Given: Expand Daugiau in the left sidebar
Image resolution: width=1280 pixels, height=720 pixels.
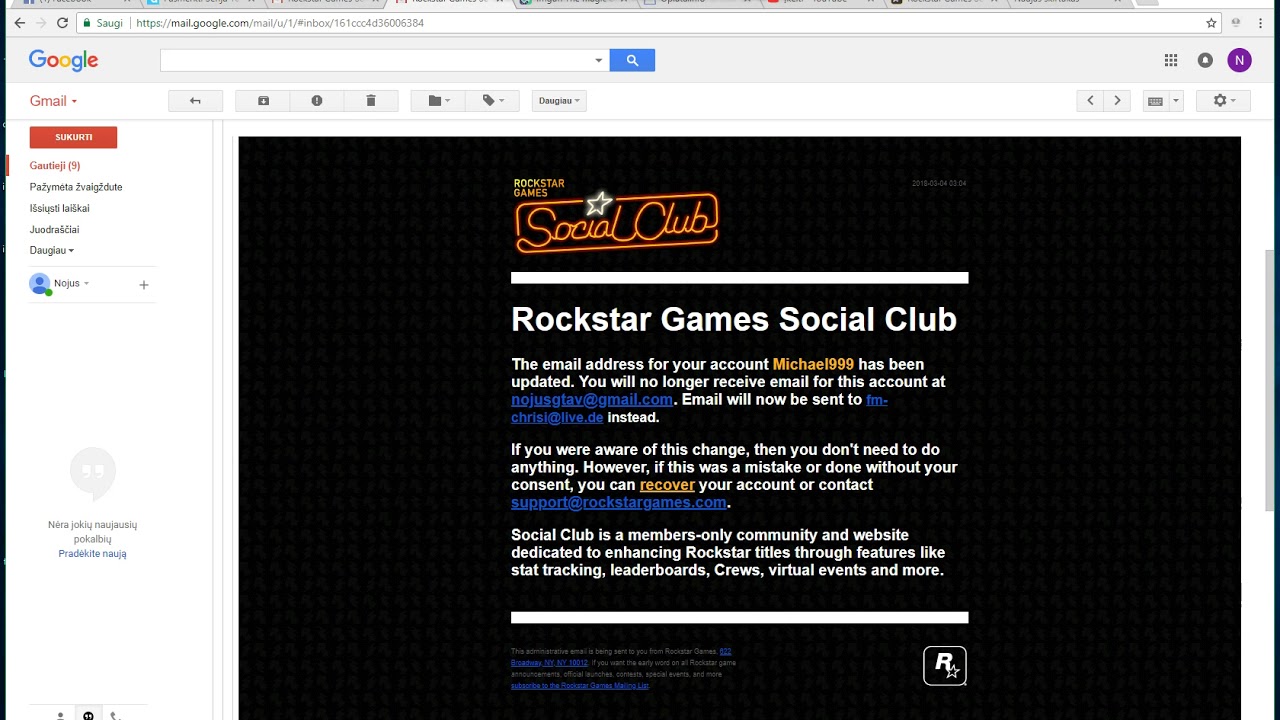Looking at the screenshot, I should pos(52,250).
